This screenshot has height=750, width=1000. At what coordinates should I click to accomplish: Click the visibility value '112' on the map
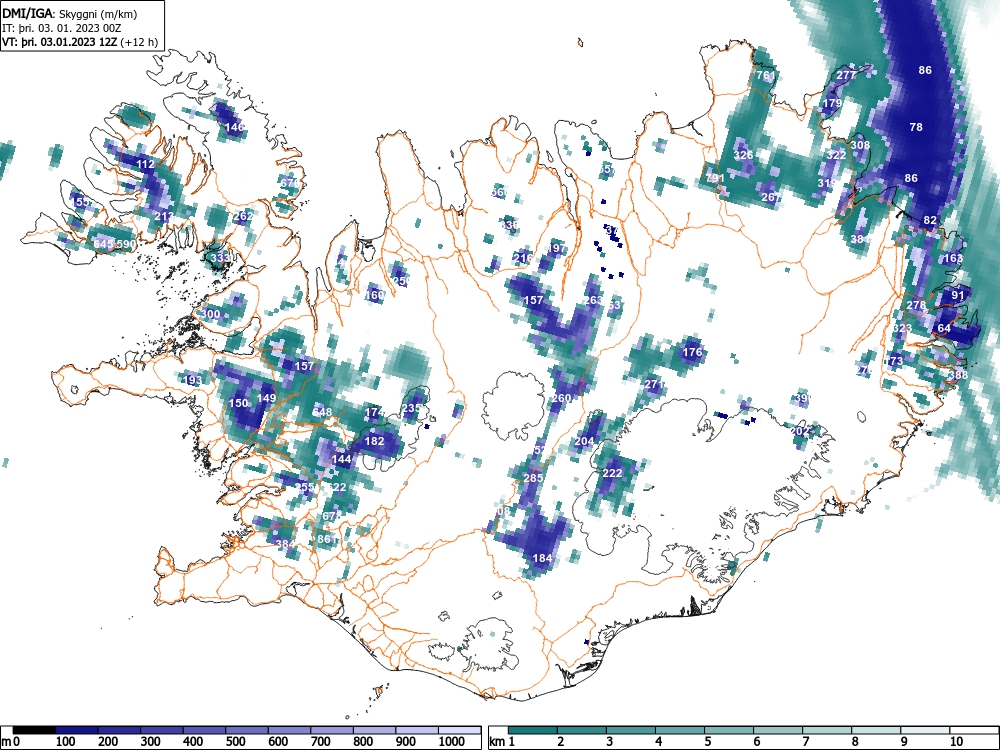pos(146,164)
